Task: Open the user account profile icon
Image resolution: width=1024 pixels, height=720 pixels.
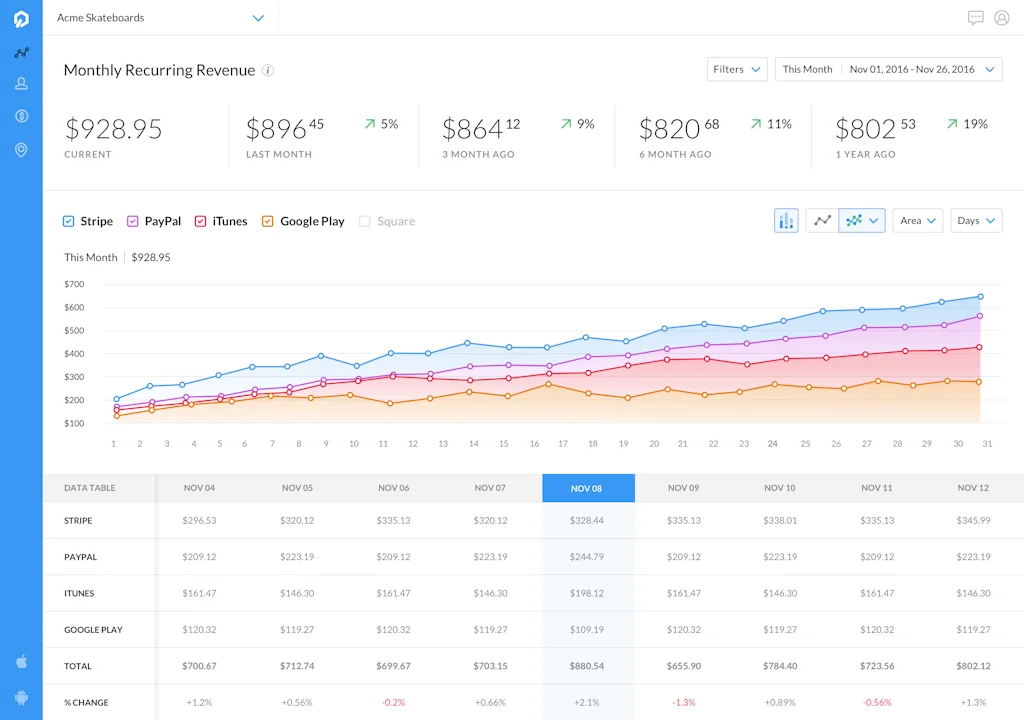Action: 1002,18
